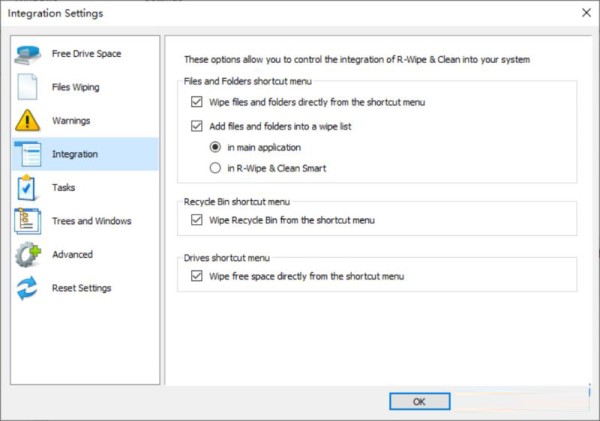The height and width of the screenshot is (421, 600).
Task: Select the in main application radio option
Action: pos(215,147)
